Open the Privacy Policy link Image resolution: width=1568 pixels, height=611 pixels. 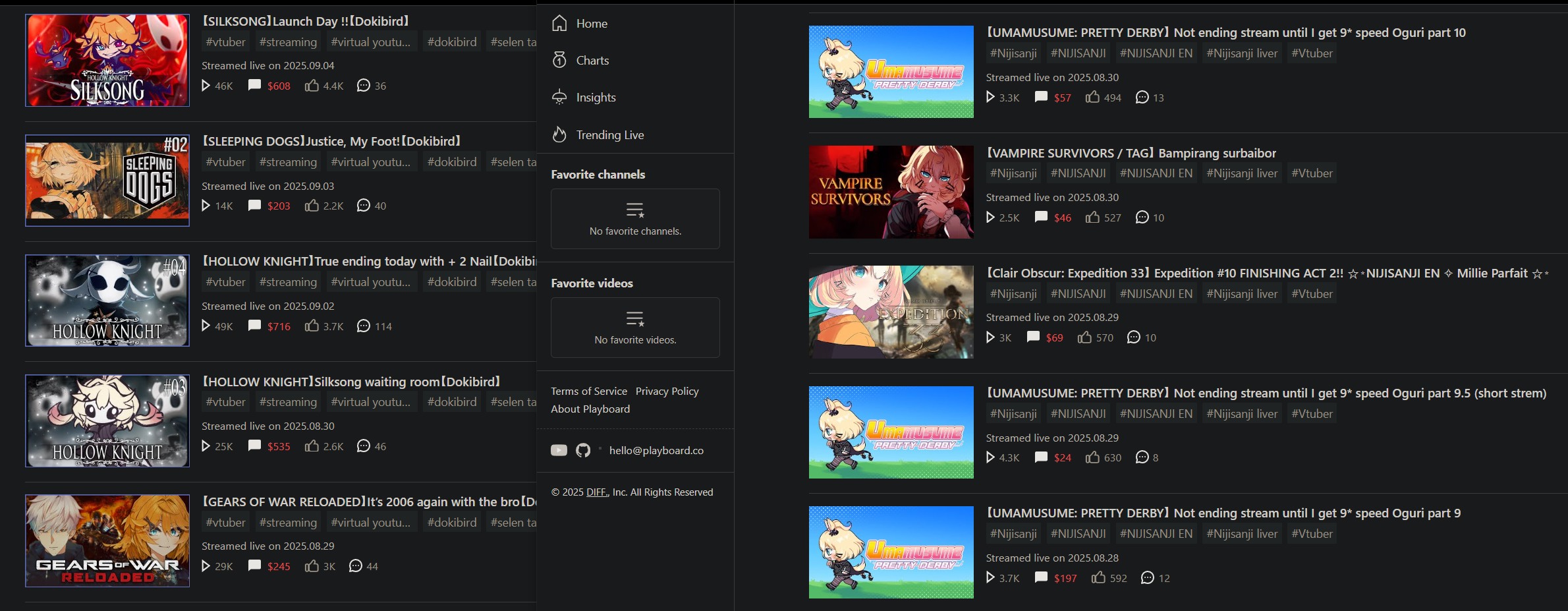click(x=667, y=392)
